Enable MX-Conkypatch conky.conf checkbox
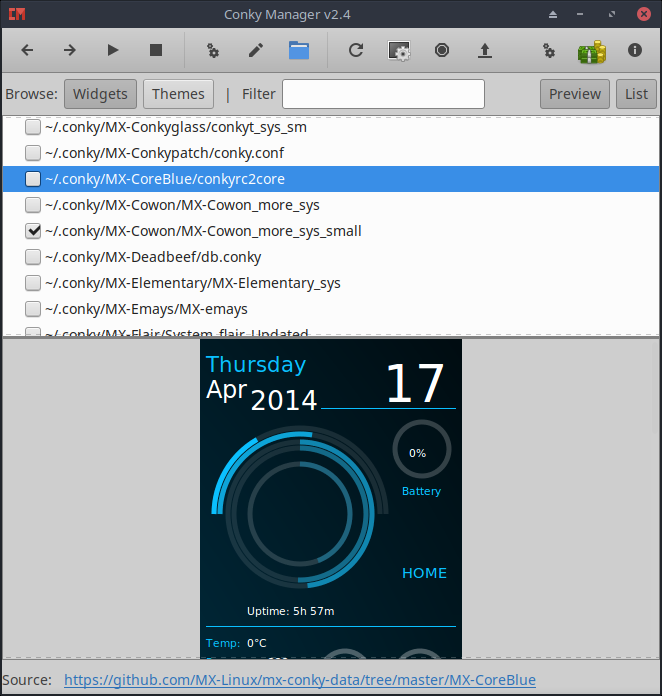 click(33, 153)
